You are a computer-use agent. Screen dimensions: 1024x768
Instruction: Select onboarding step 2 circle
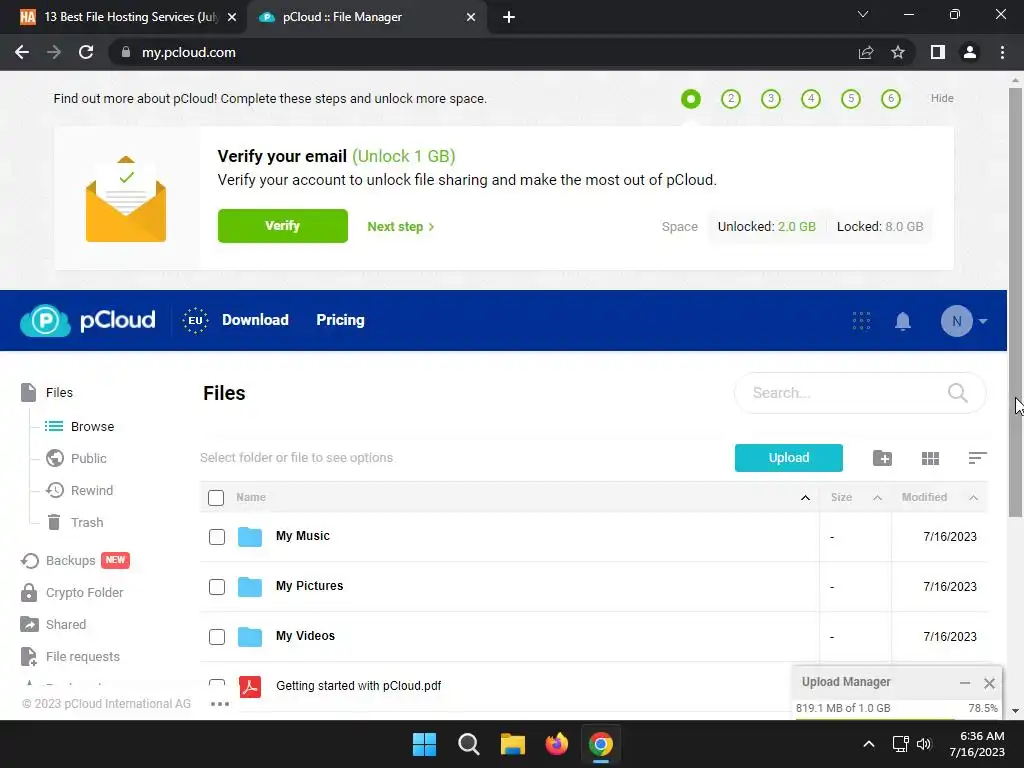pyautogui.click(x=731, y=99)
